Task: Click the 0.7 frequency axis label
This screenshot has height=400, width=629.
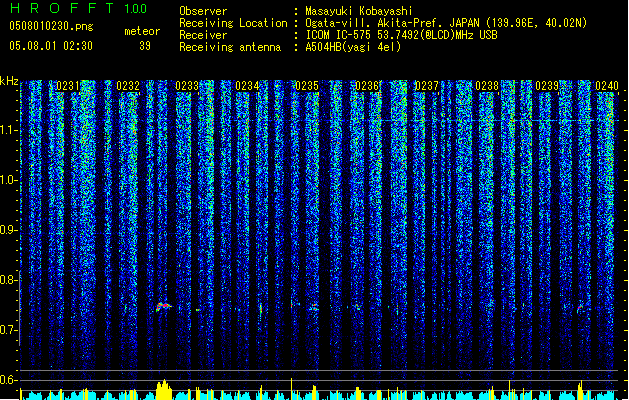Action: click(9, 330)
